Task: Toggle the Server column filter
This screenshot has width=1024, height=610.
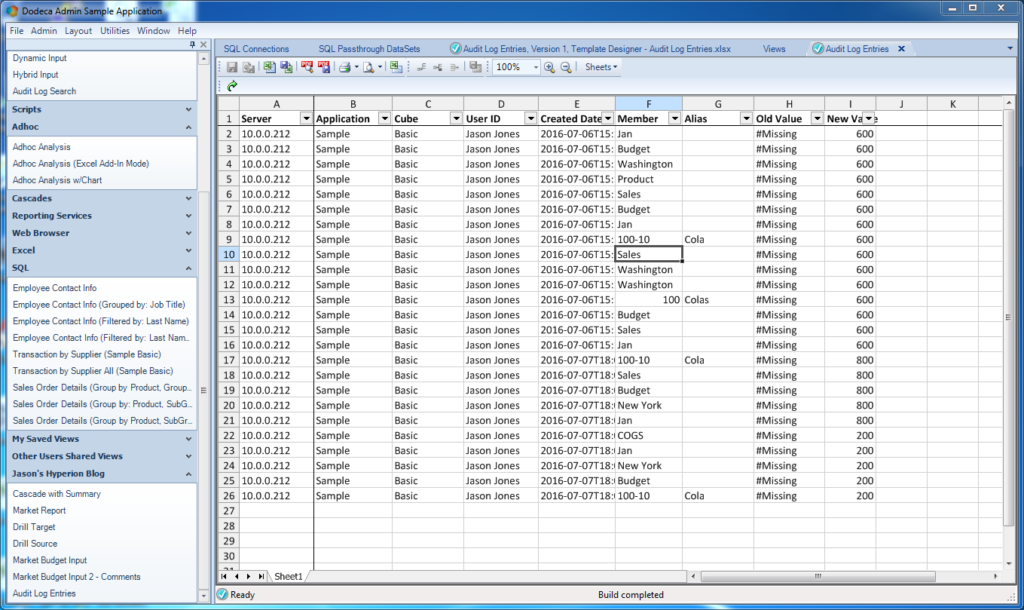Action: tap(307, 118)
